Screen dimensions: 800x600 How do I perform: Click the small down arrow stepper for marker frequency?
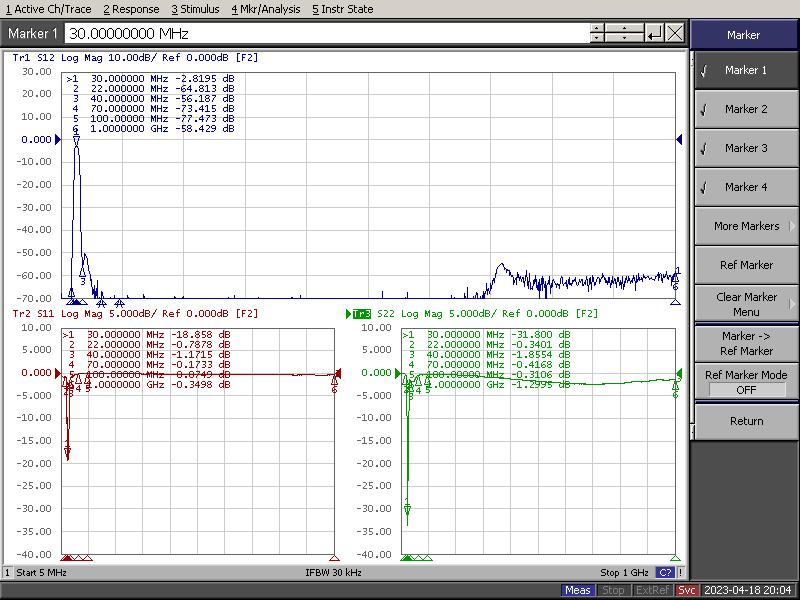[598, 39]
